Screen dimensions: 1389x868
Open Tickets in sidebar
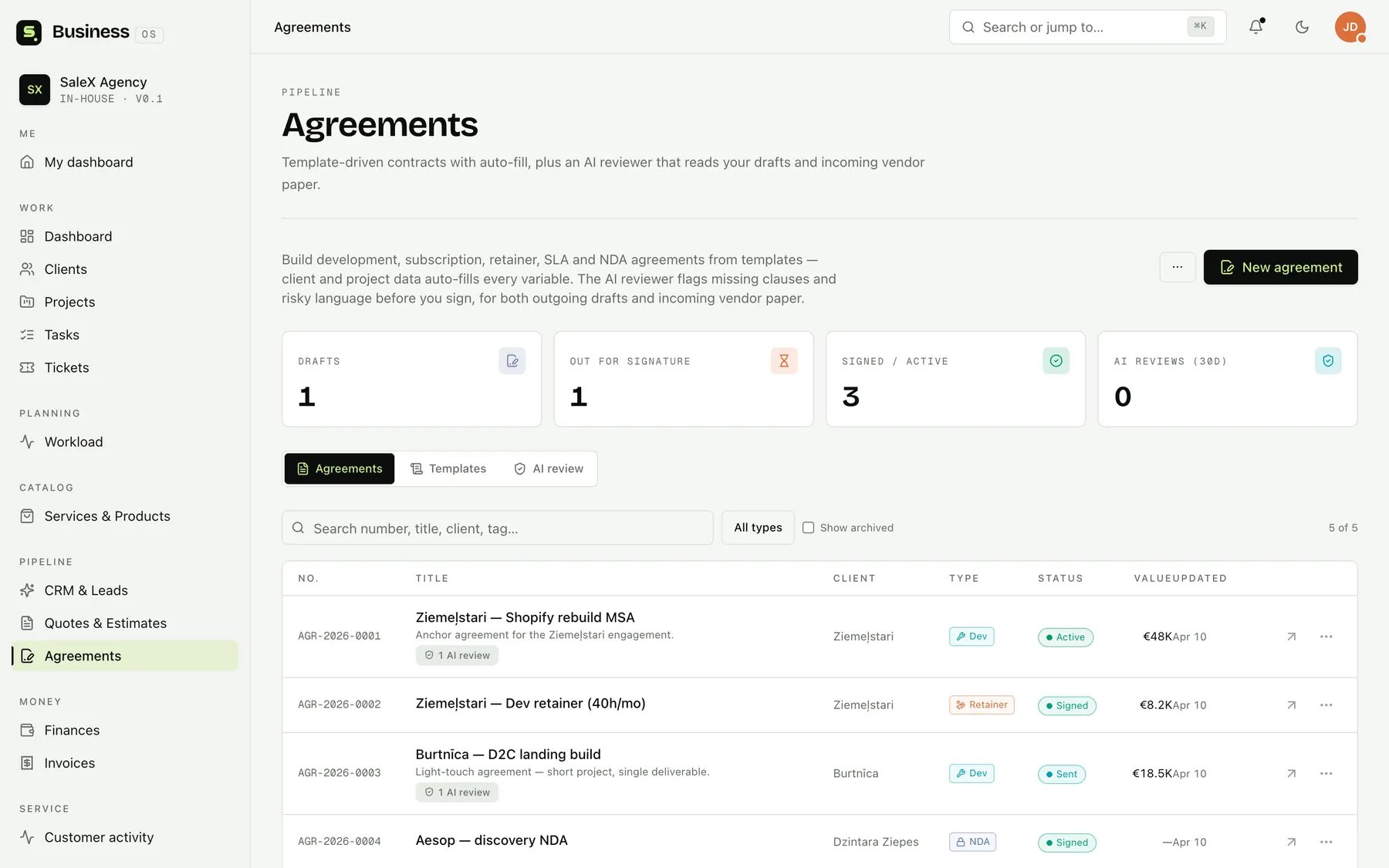click(125, 368)
